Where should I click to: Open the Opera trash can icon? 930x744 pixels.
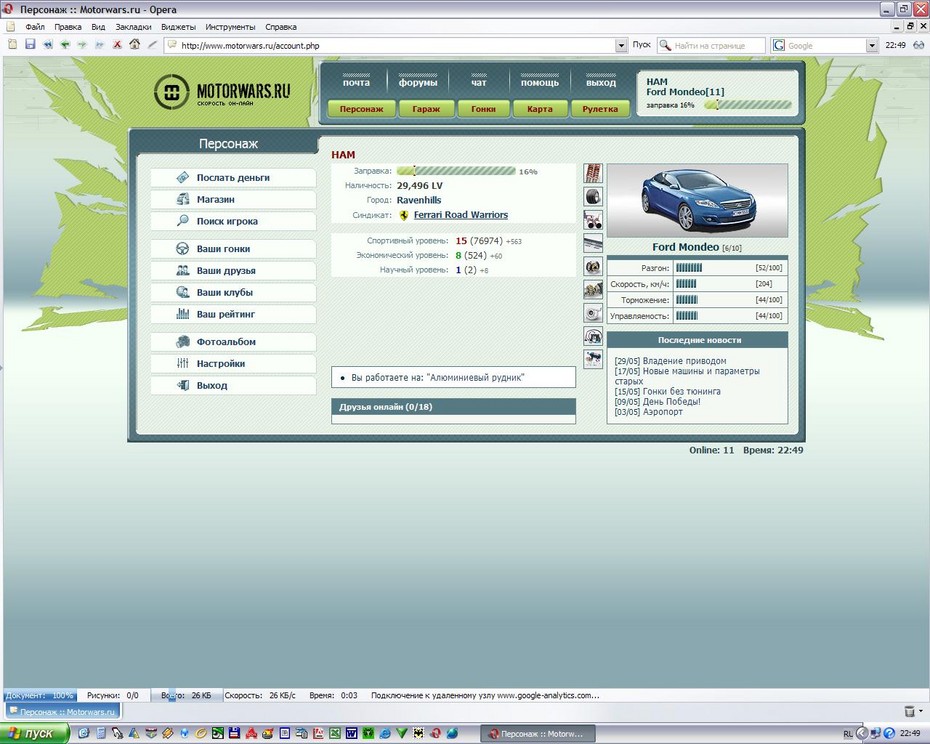(x=909, y=710)
